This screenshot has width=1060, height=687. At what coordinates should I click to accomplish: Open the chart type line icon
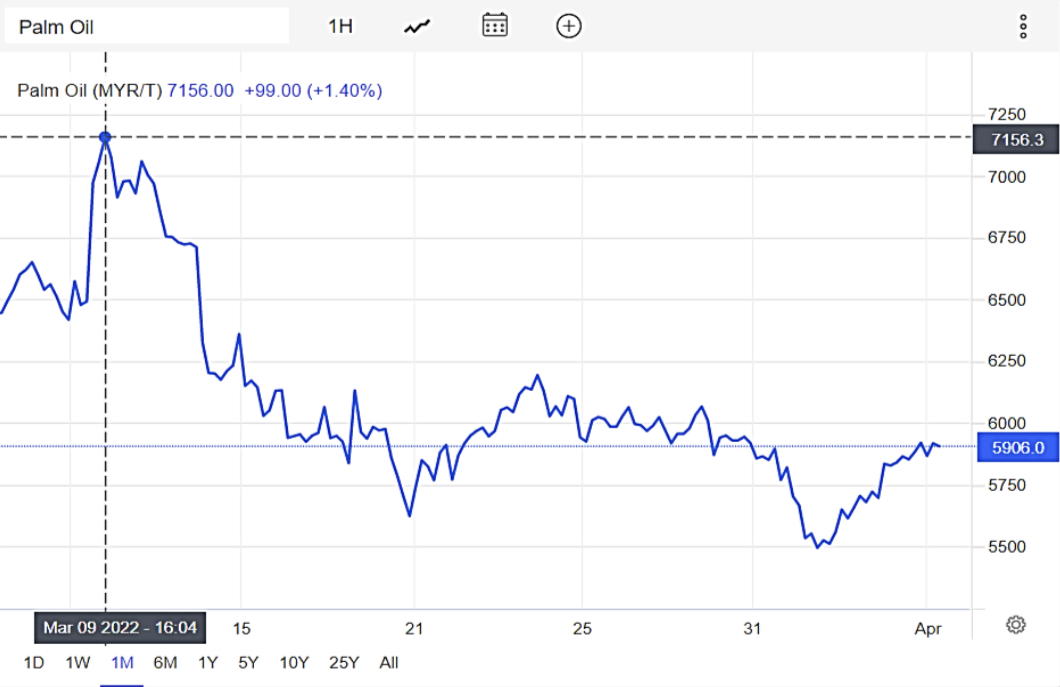click(417, 26)
